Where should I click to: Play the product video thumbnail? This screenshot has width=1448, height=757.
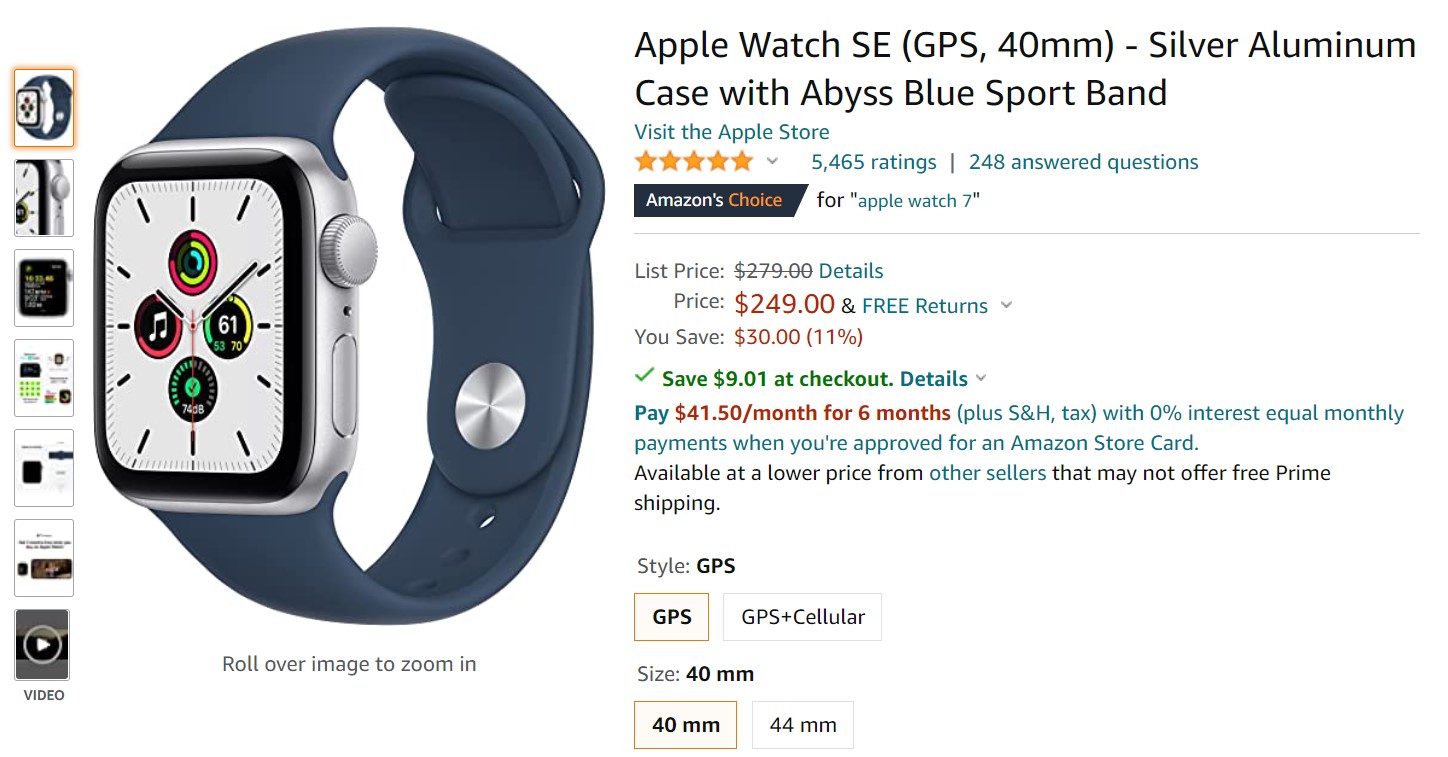point(43,645)
